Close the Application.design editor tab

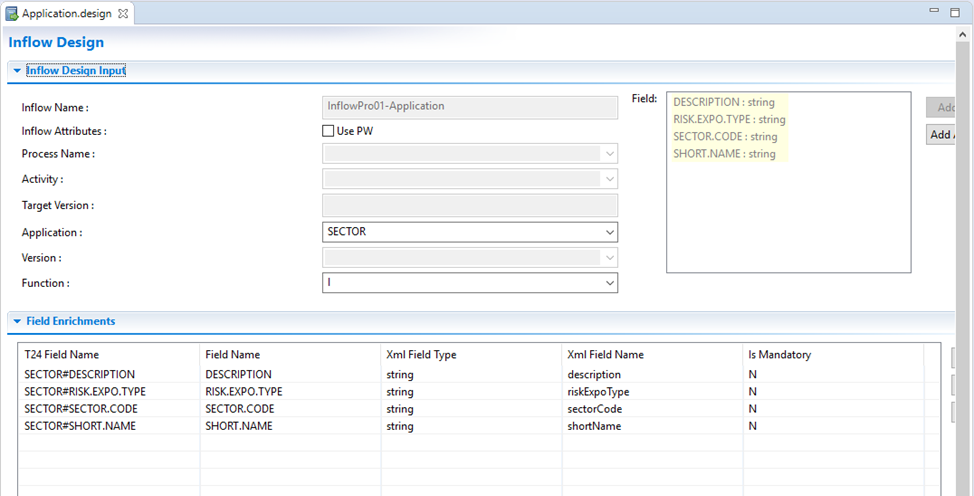122,14
